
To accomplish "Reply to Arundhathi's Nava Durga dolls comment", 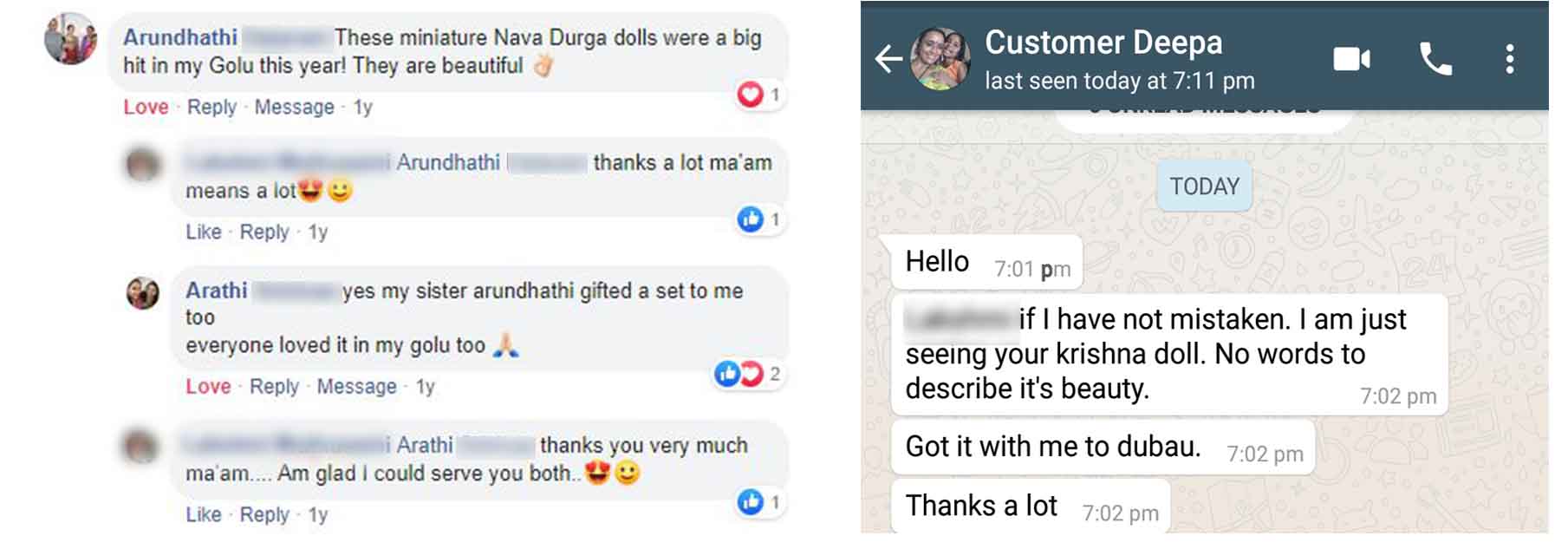I will pyautogui.click(x=211, y=107).
